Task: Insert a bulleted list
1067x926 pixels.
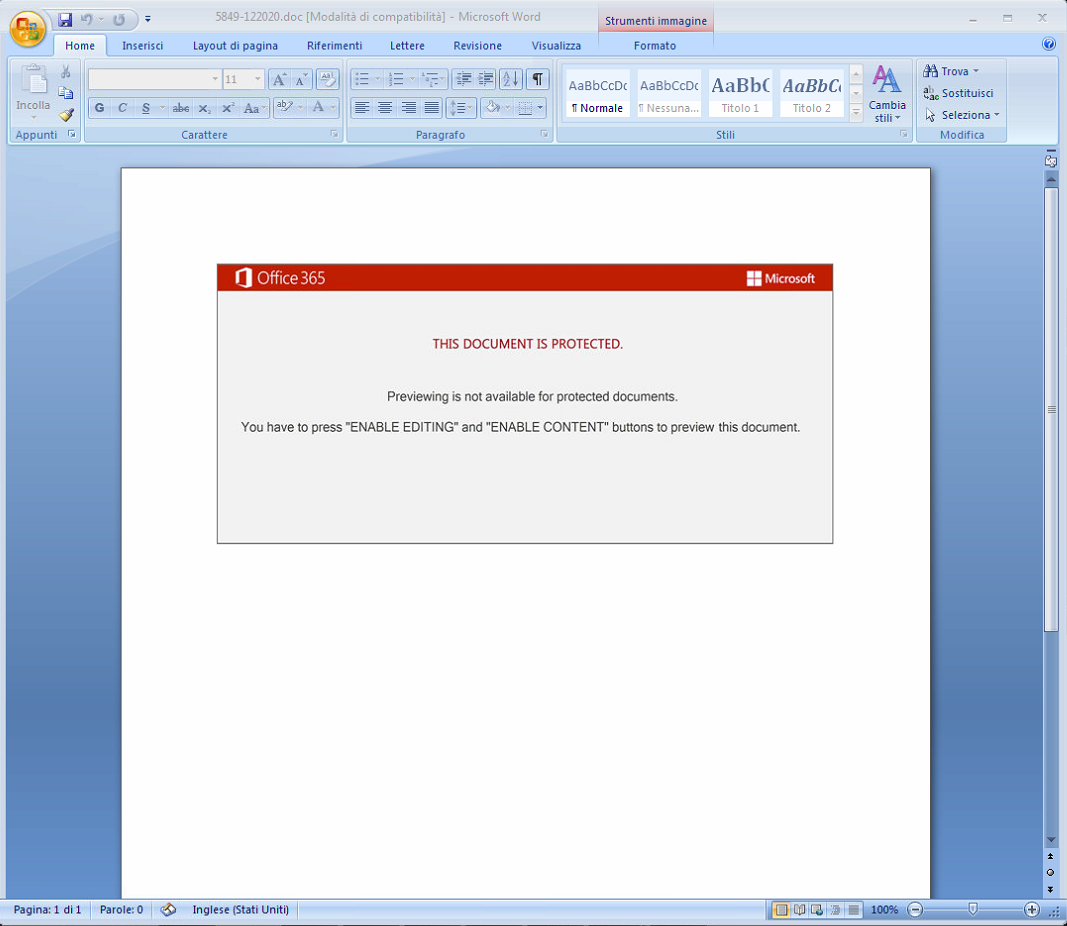Action: click(x=362, y=80)
